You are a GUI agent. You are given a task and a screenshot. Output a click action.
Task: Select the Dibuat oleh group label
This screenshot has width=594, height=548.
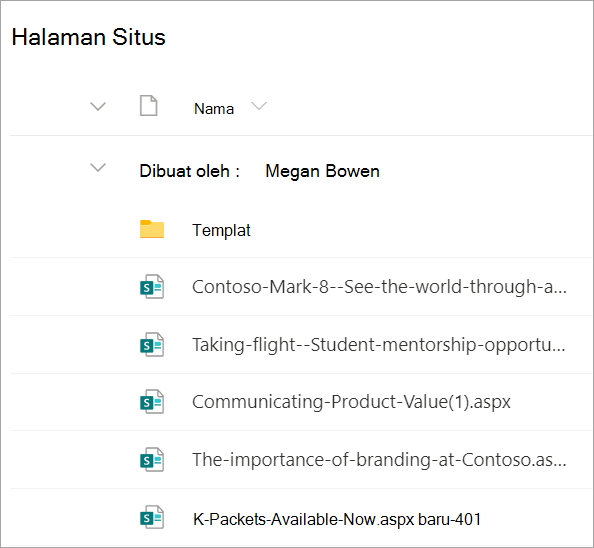click(x=189, y=171)
